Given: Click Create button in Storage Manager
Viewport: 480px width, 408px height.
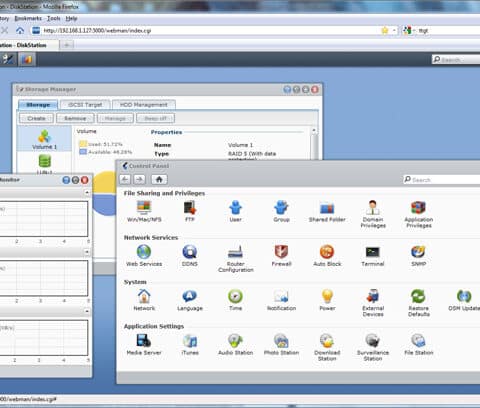Looking at the screenshot, I should (36, 118).
